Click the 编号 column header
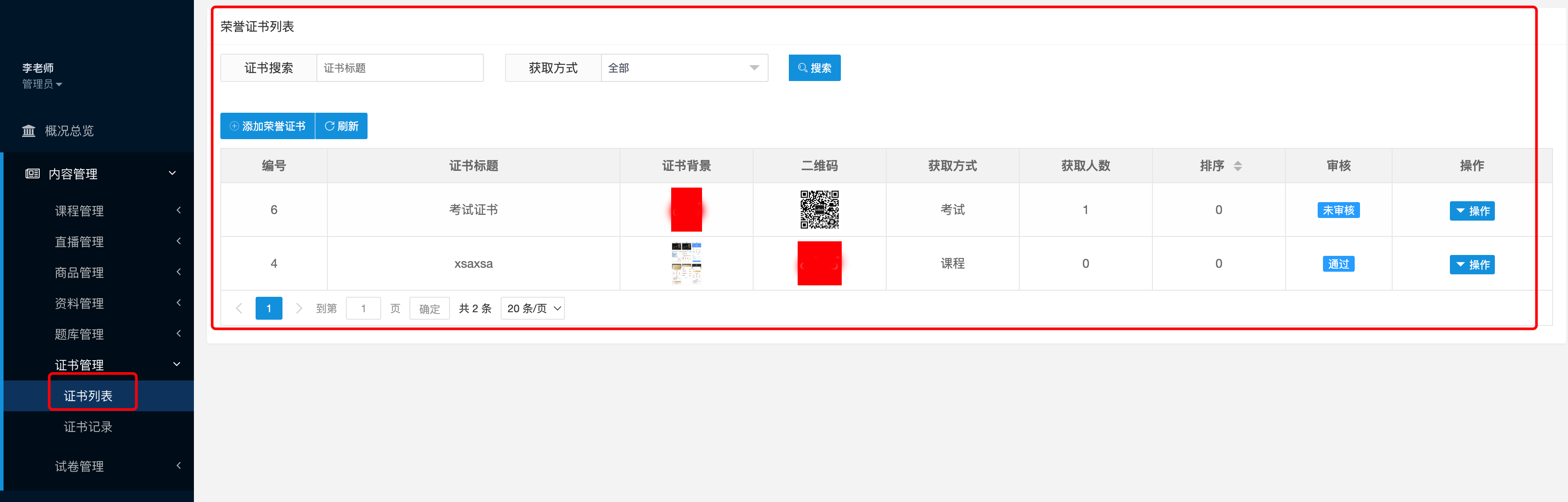The height and width of the screenshot is (502, 1568). 274,166
